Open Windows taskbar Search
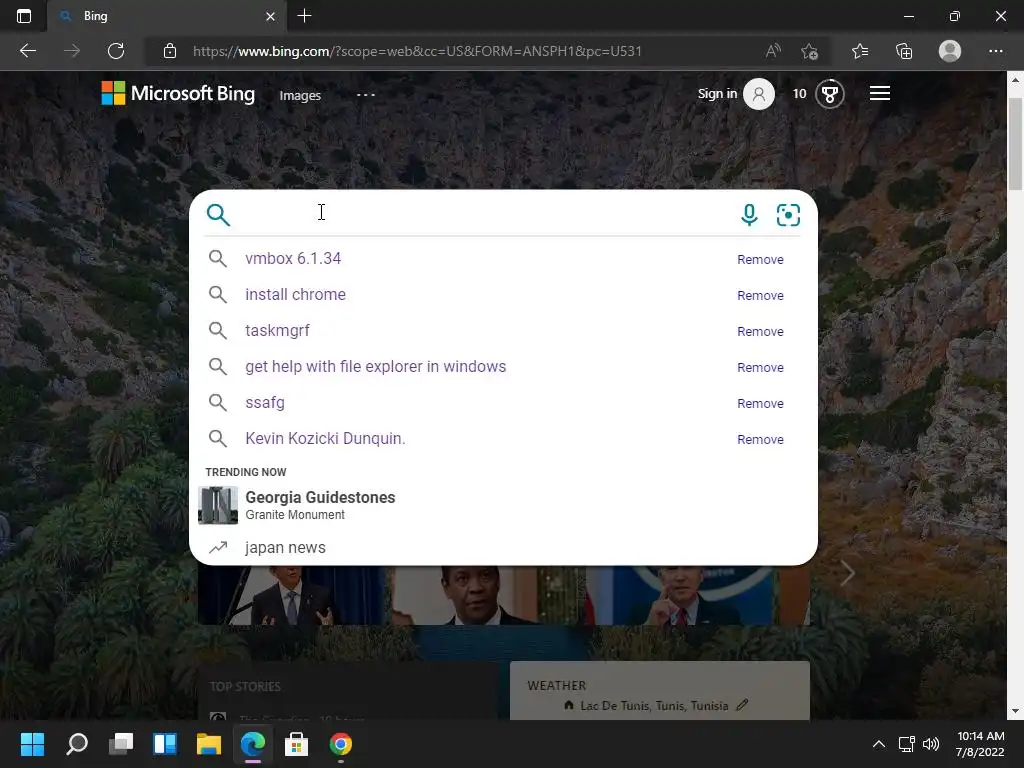 click(77, 744)
